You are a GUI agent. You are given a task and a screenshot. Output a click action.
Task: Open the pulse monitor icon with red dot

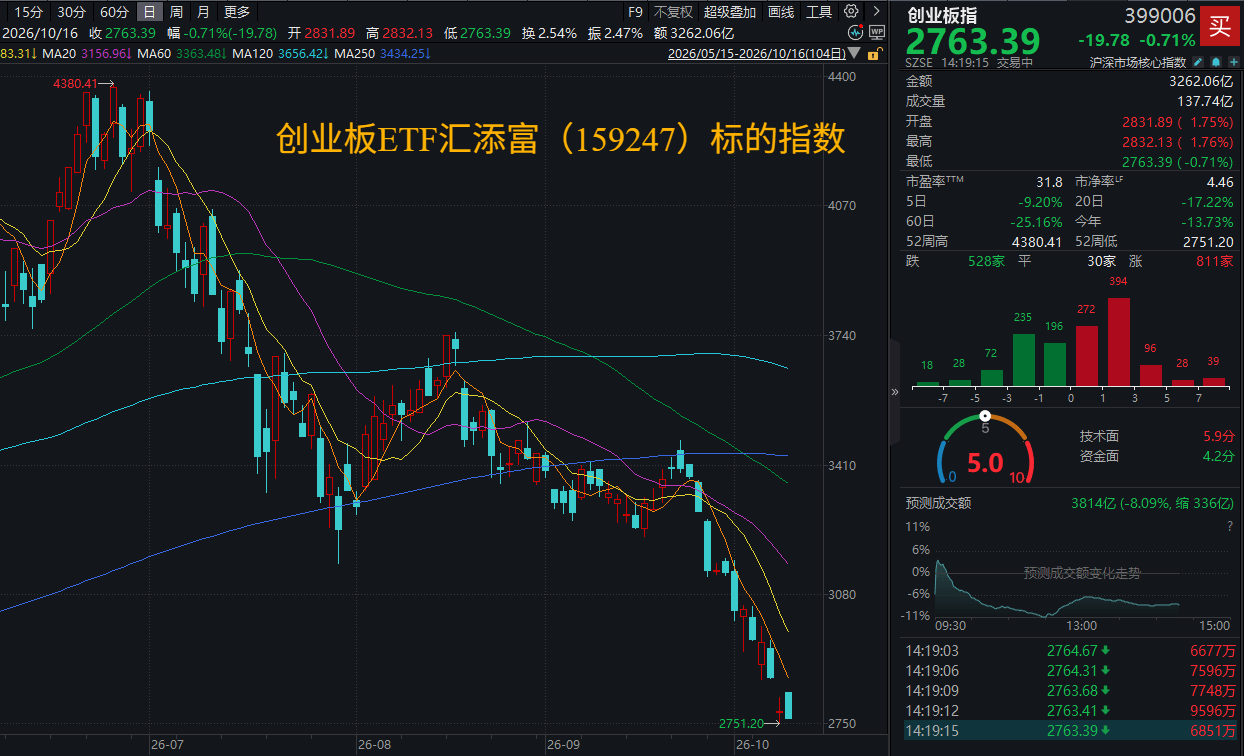tap(853, 32)
